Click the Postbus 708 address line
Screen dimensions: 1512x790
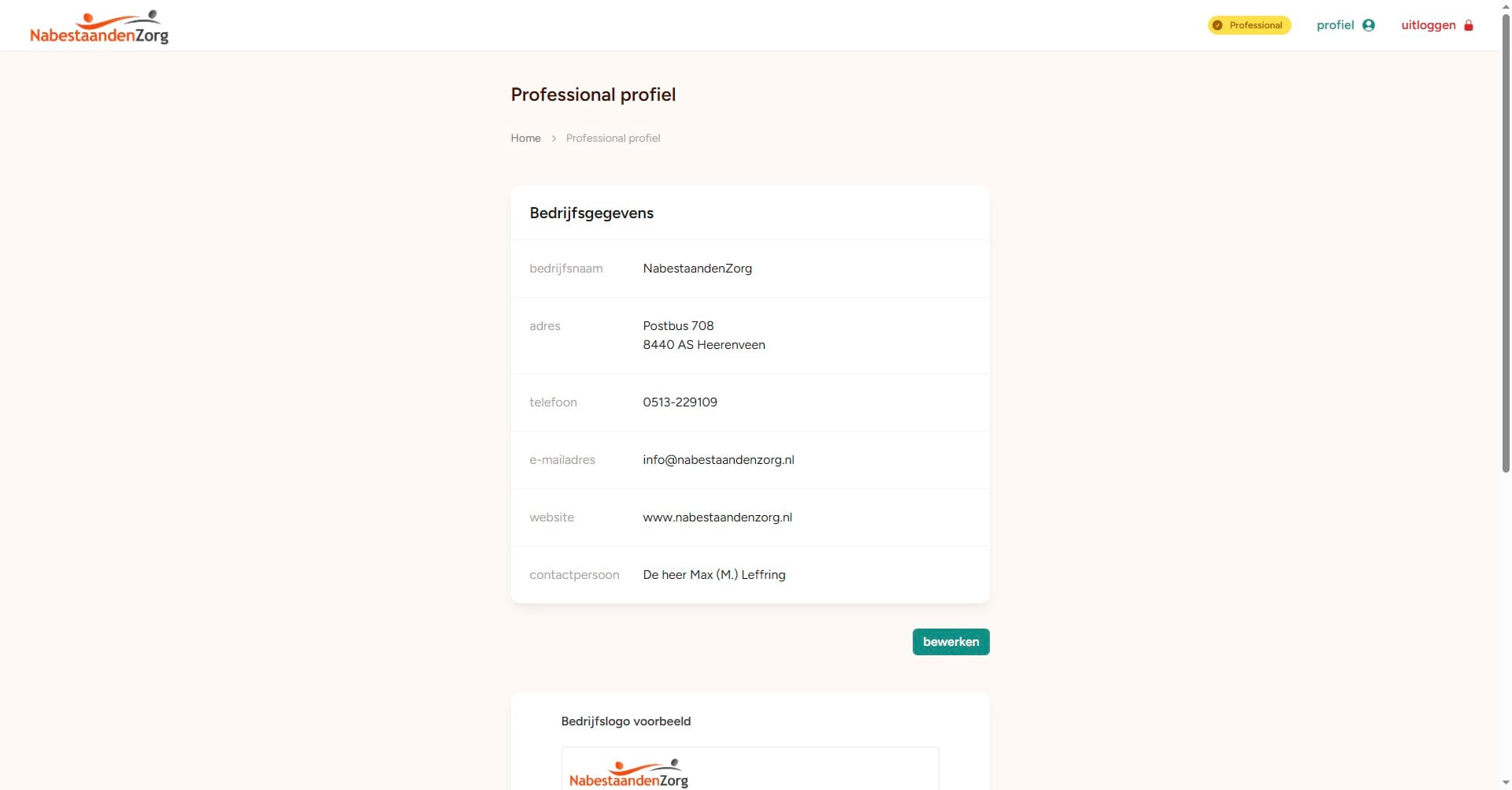click(678, 326)
